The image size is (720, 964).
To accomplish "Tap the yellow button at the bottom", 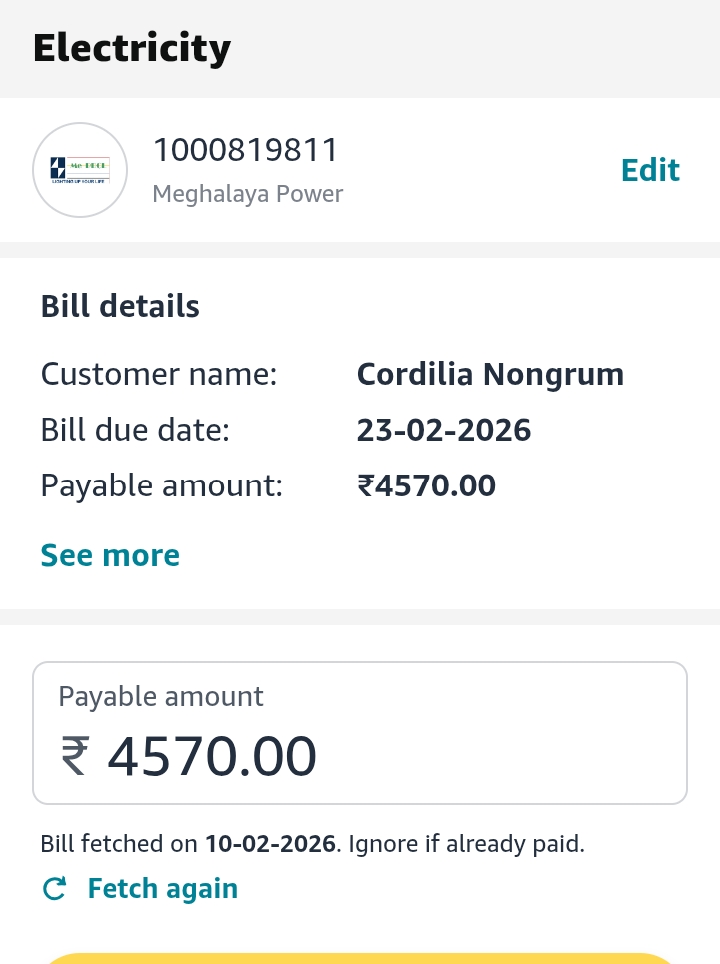I will 360,958.
